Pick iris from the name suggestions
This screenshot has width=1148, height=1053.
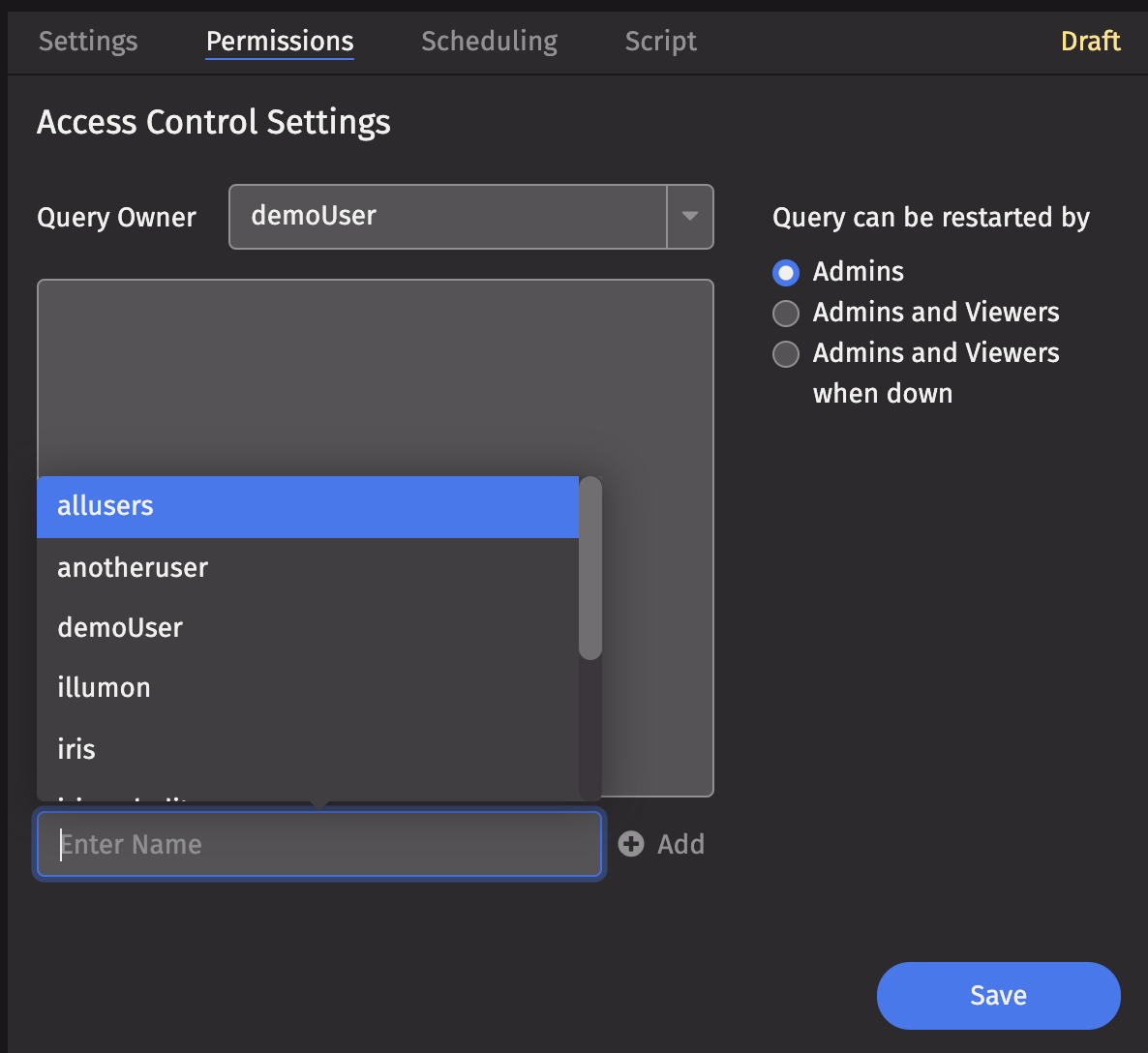[307, 748]
